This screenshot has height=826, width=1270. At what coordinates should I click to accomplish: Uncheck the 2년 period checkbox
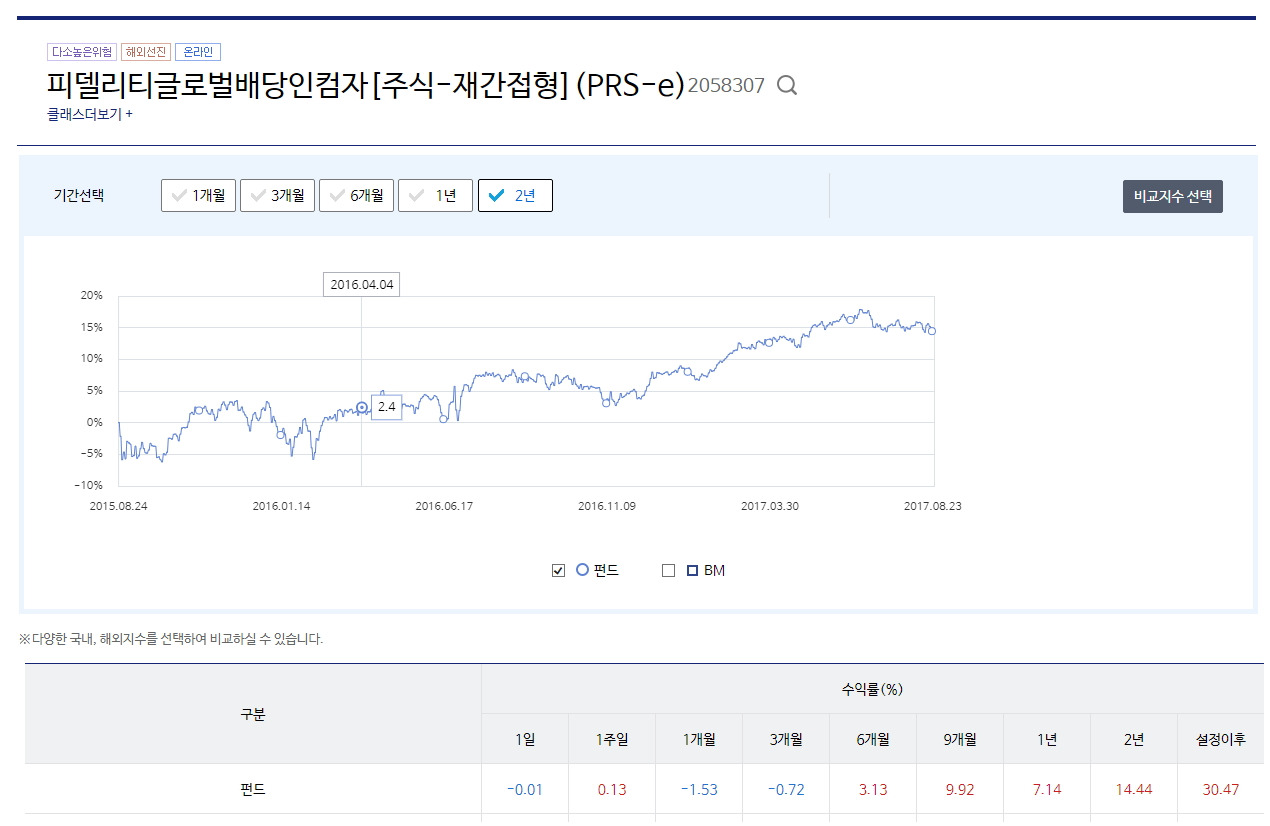[x=514, y=195]
